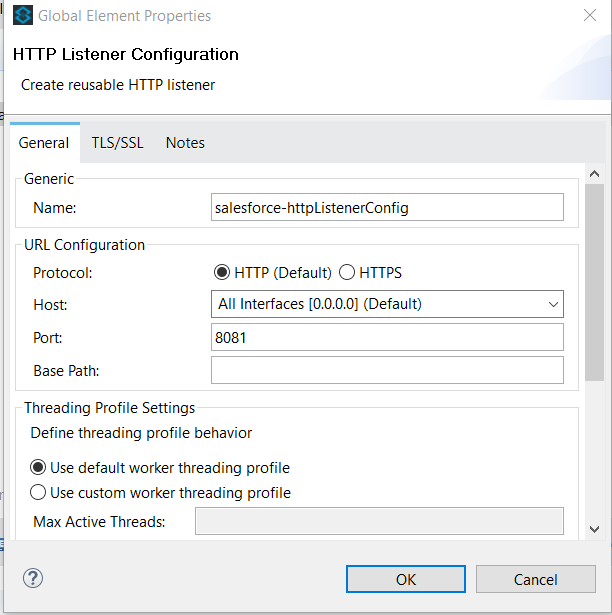Choose Use default worker threading profile

pos(39,467)
